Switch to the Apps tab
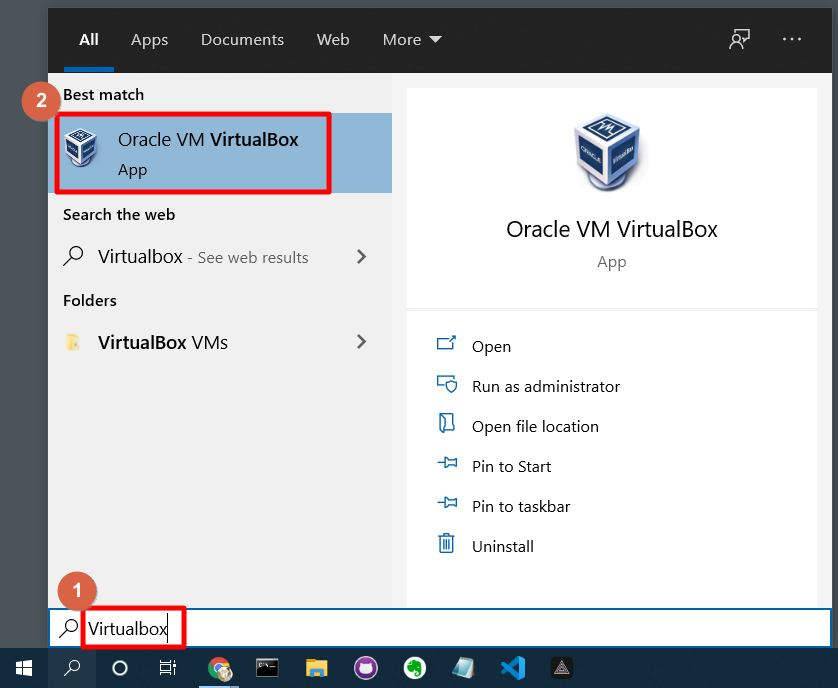 pos(150,40)
